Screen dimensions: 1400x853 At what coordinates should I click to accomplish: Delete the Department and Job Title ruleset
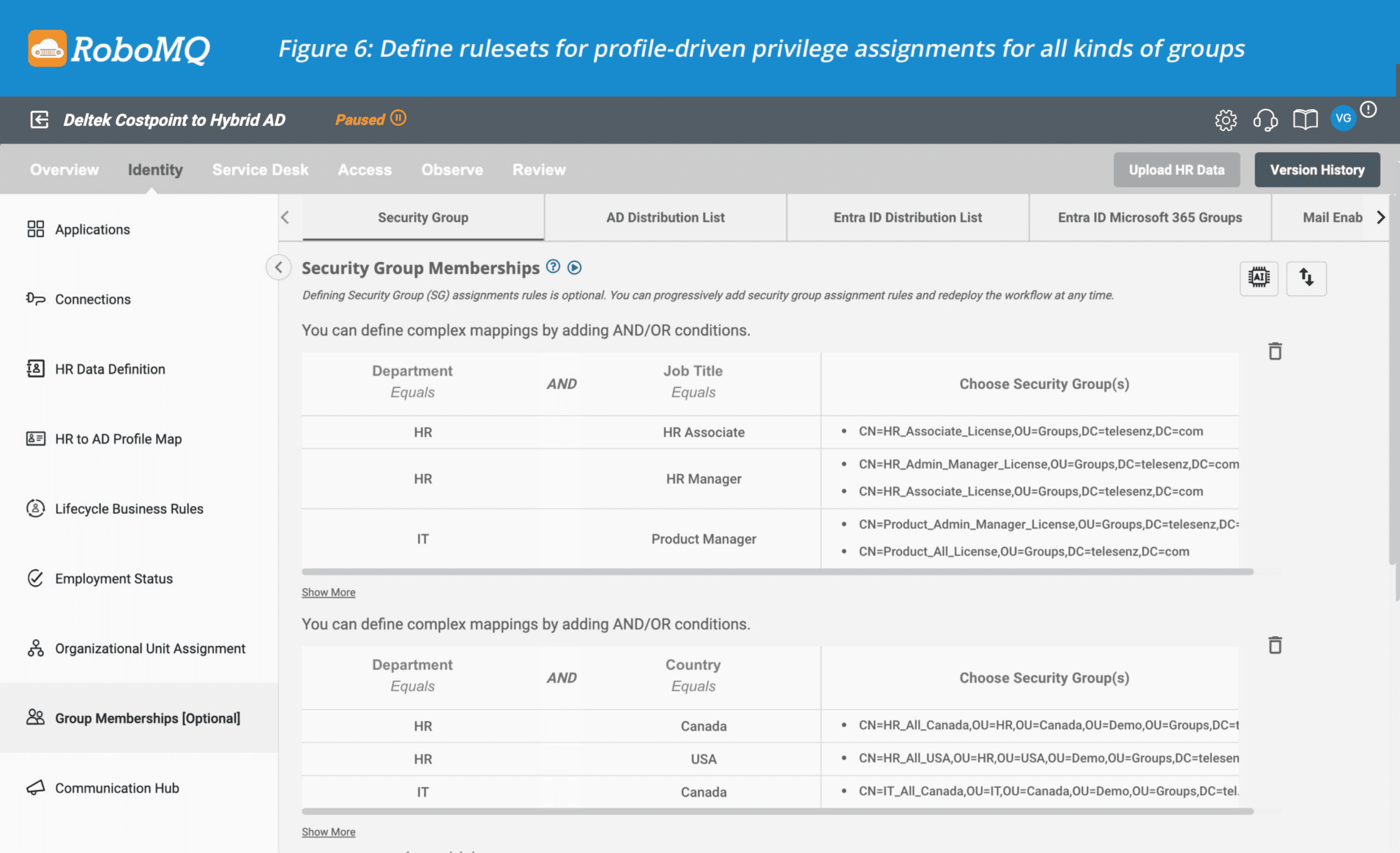(1275, 352)
